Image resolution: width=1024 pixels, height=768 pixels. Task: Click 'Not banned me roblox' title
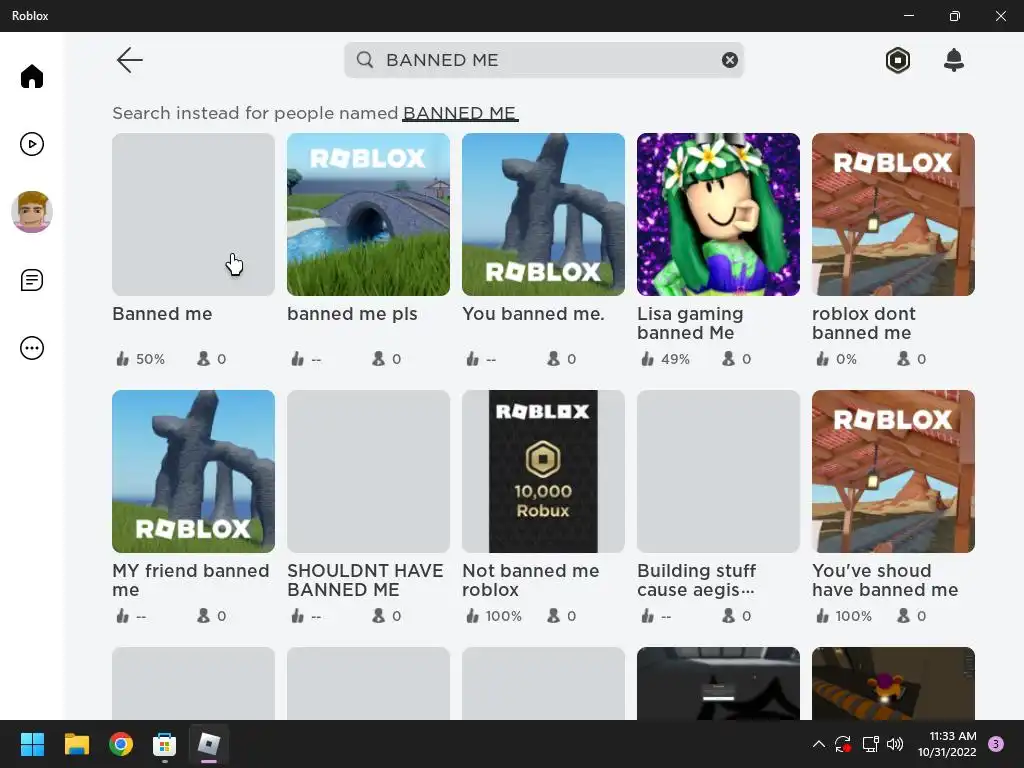pyautogui.click(x=531, y=580)
